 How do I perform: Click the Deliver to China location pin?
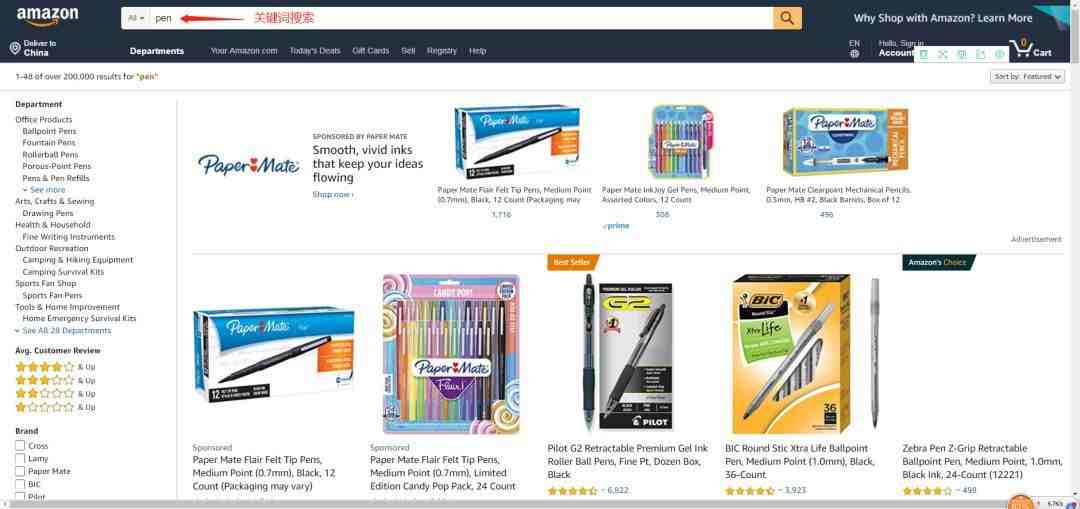14,48
